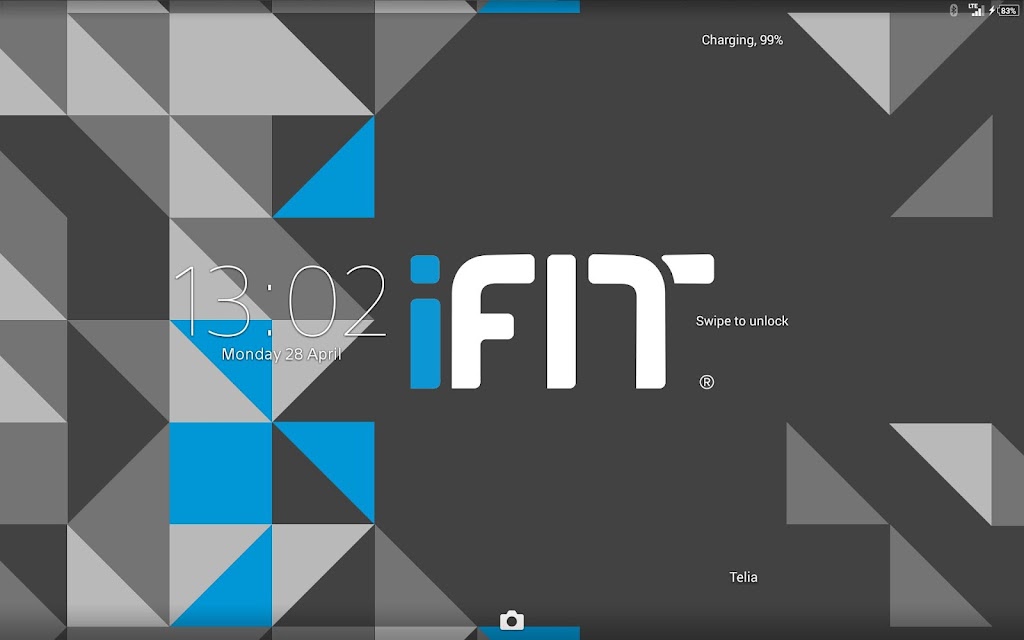Tap the 83% battery indicator
The width and height of the screenshot is (1024, 640).
(x=1008, y=10)
